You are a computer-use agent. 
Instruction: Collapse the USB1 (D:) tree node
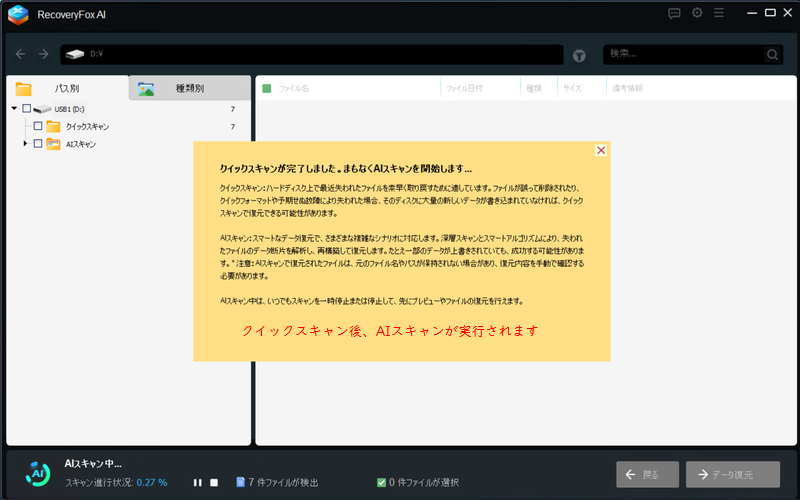(14, 108)
